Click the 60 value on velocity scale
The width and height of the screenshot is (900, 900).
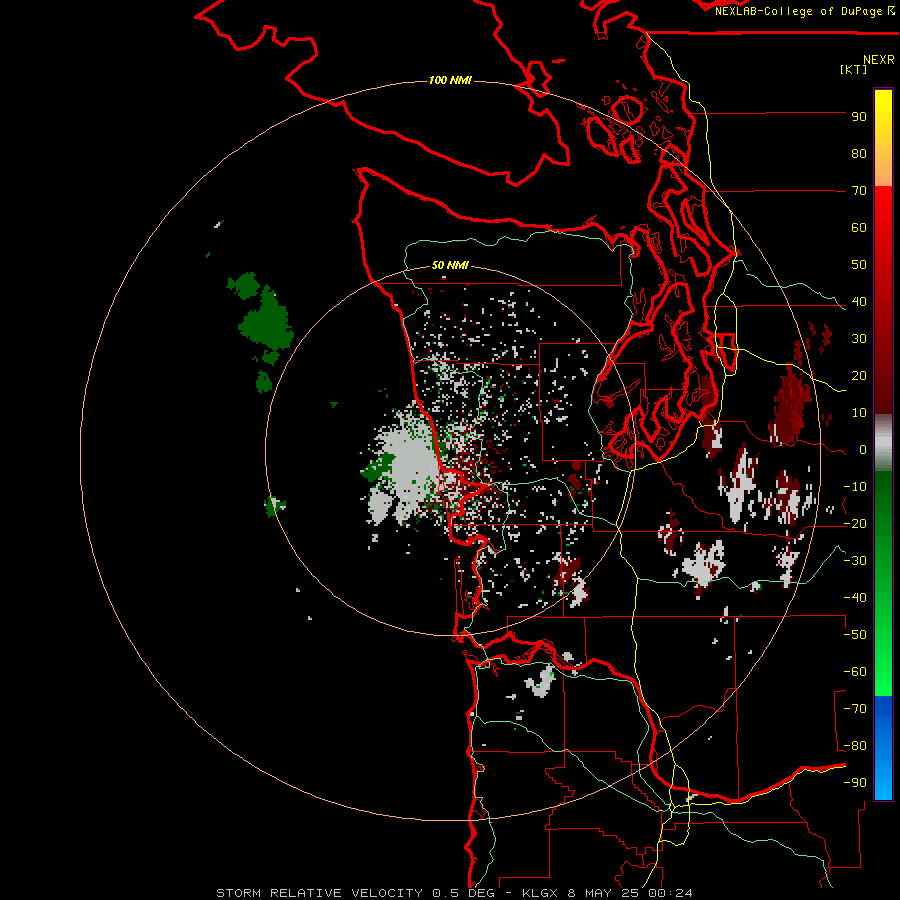(x=859, y=228)
